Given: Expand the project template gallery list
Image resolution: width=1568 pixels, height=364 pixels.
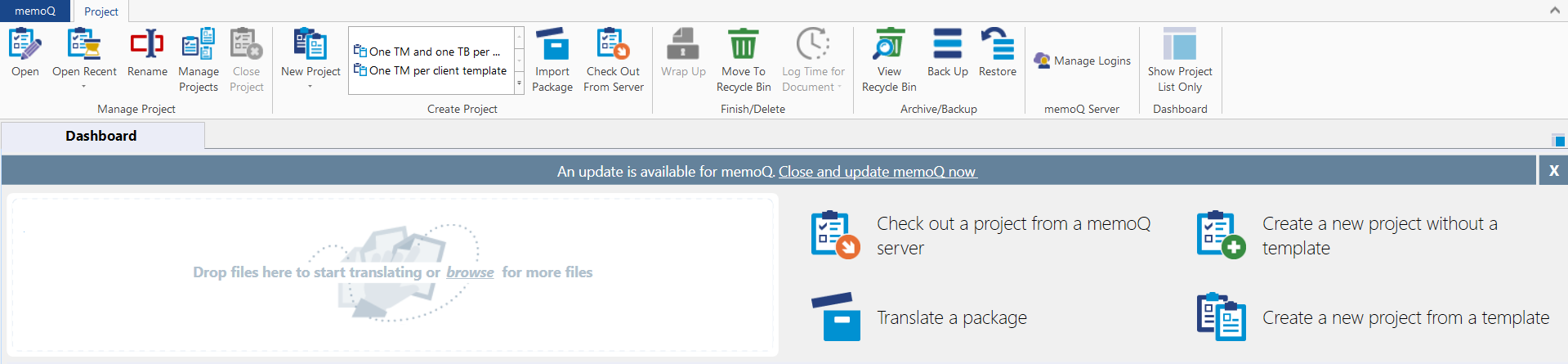Looking at the screenshot, I should [x=519, y=83].
